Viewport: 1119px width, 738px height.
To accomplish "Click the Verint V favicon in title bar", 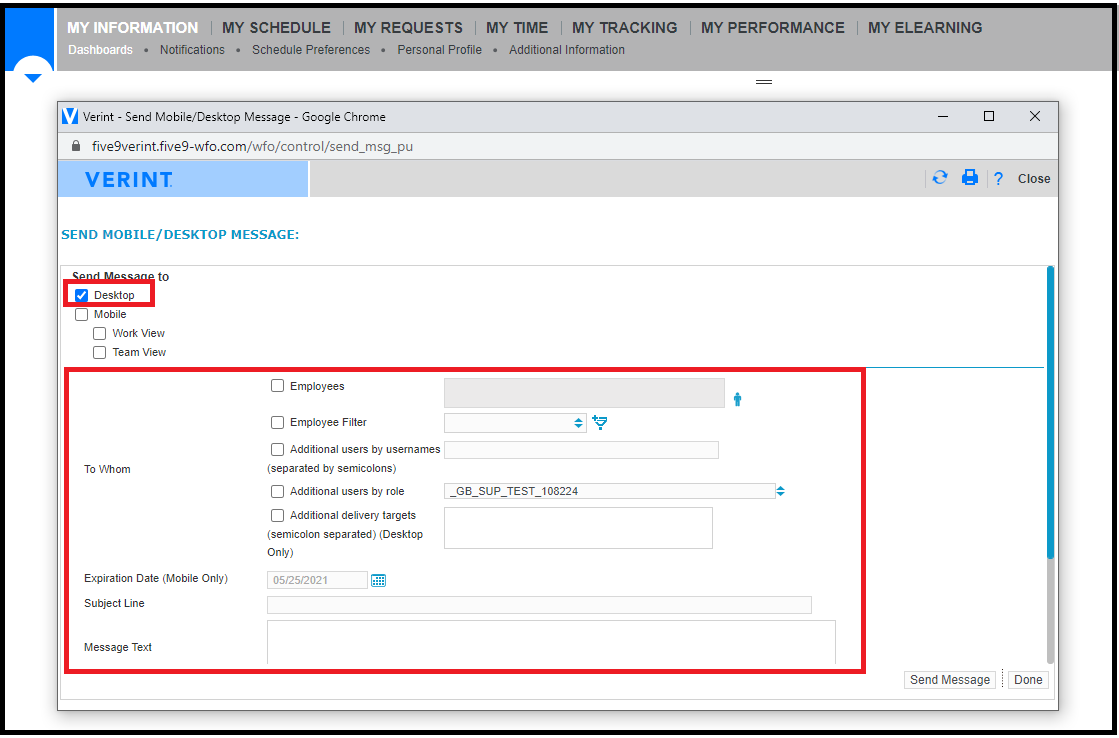I will (69, 116).
